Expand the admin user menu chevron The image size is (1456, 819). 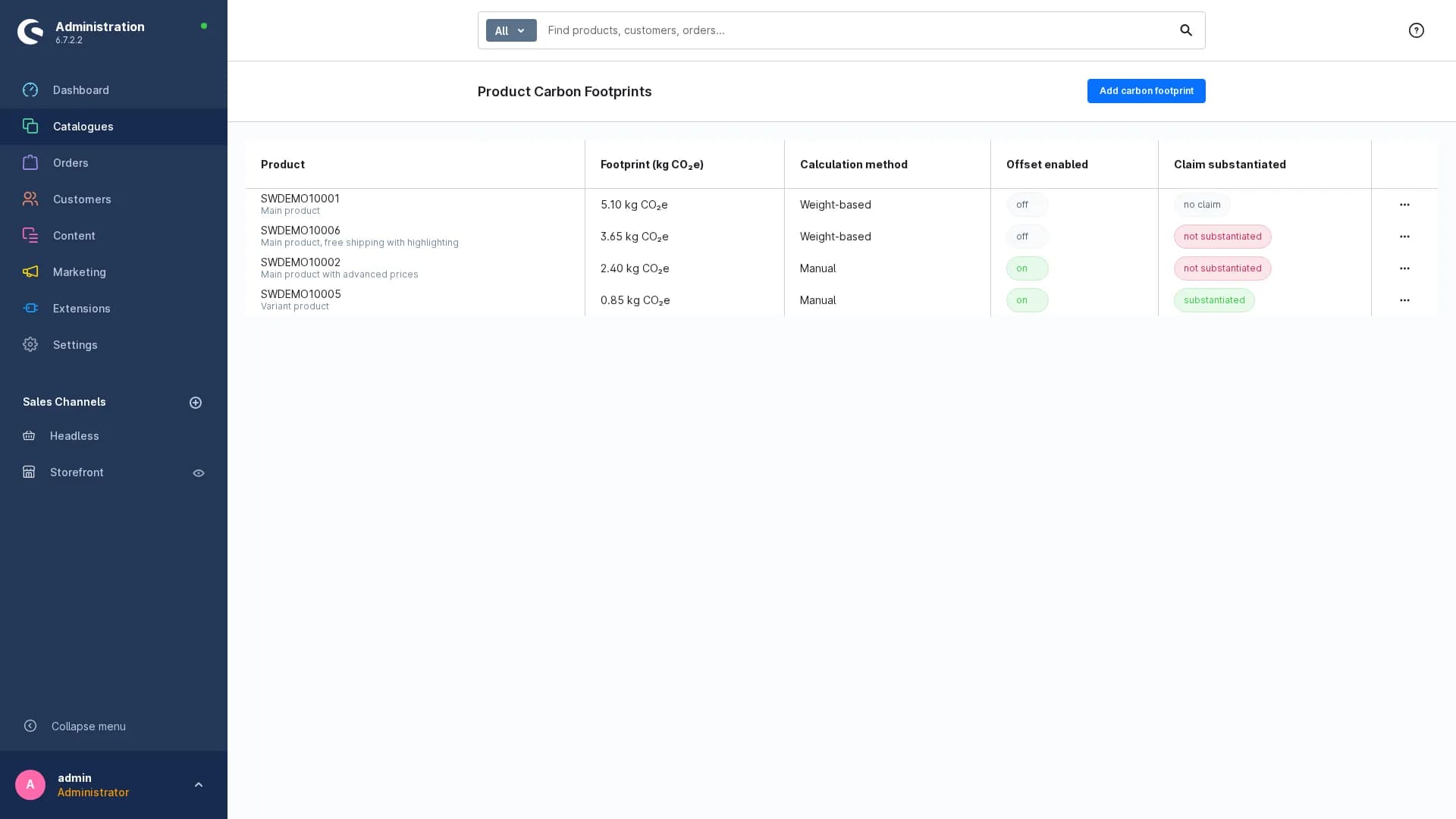pyautogui.click(x=199, y=785)
